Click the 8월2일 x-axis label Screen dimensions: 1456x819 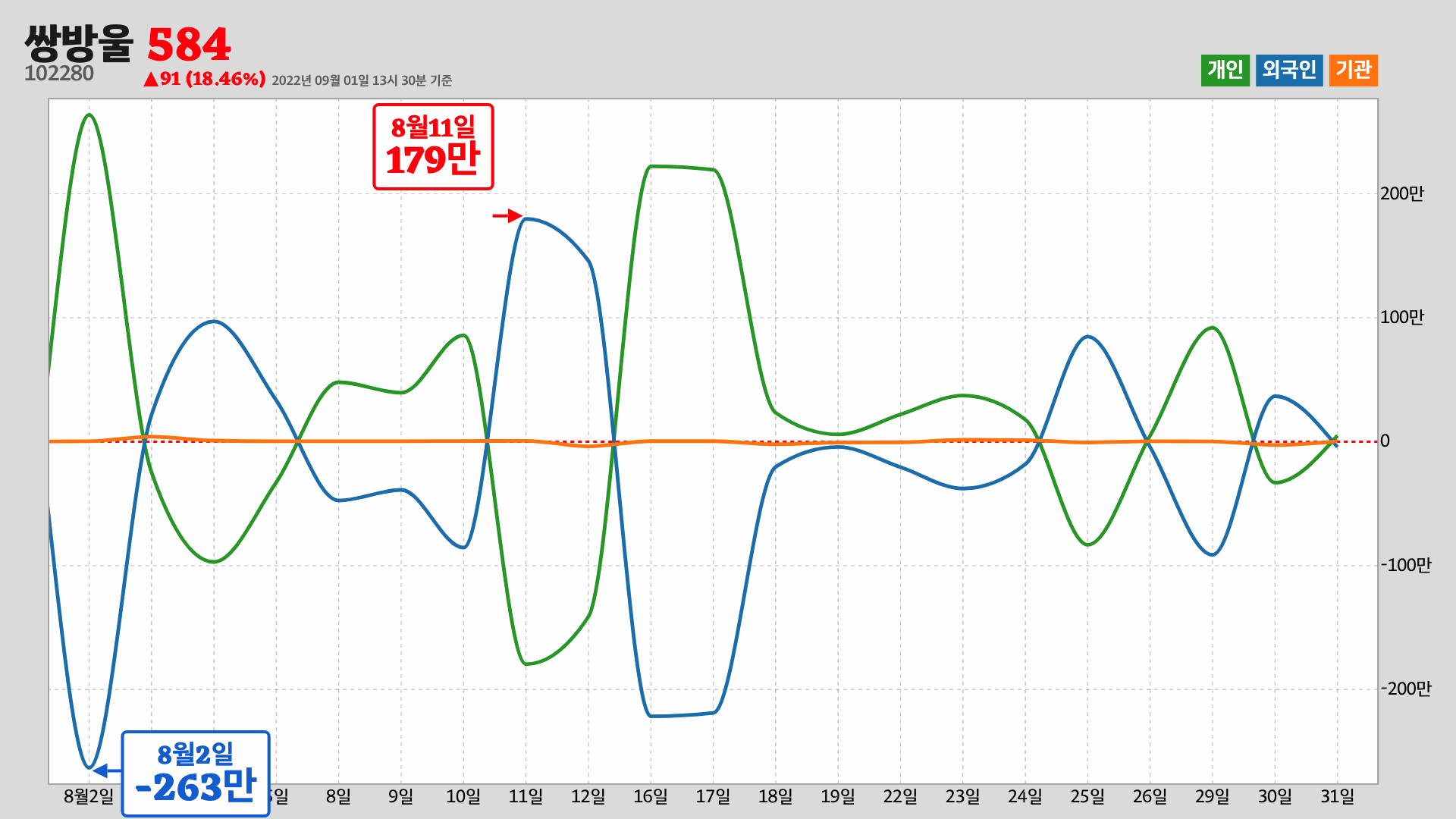click(x=89, y=796)
